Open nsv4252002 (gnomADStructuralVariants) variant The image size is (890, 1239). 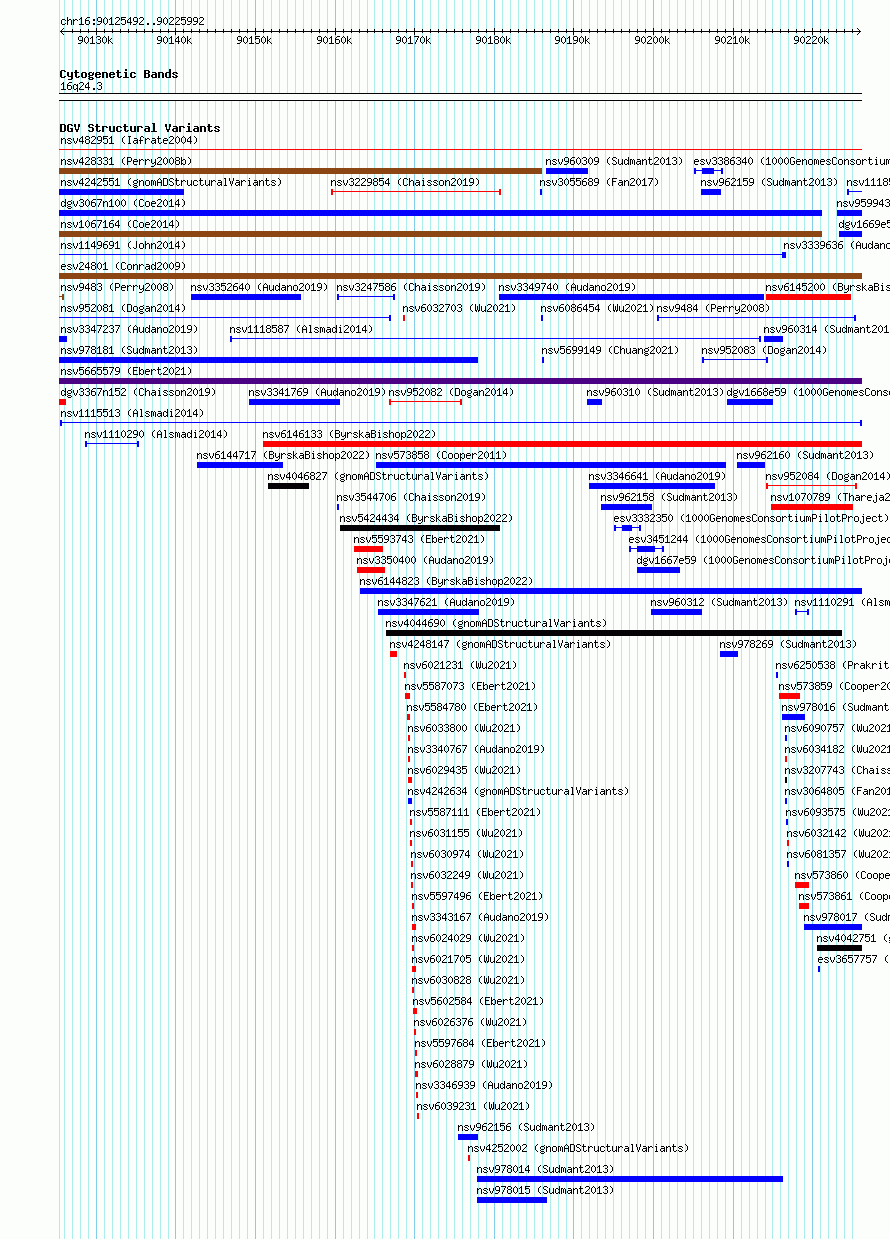tap(578, 1148)
